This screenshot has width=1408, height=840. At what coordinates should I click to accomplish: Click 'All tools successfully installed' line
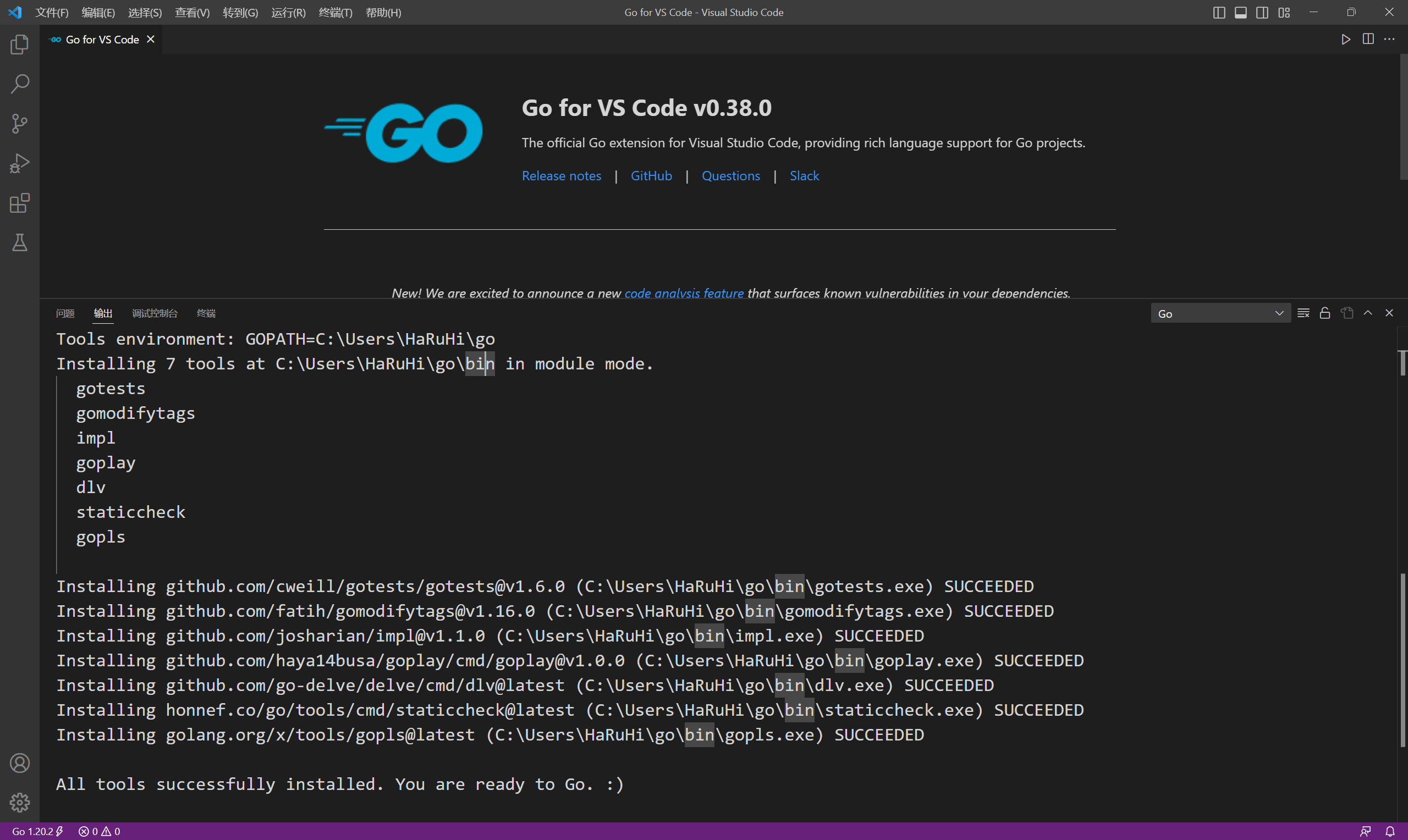pos(340,784)
